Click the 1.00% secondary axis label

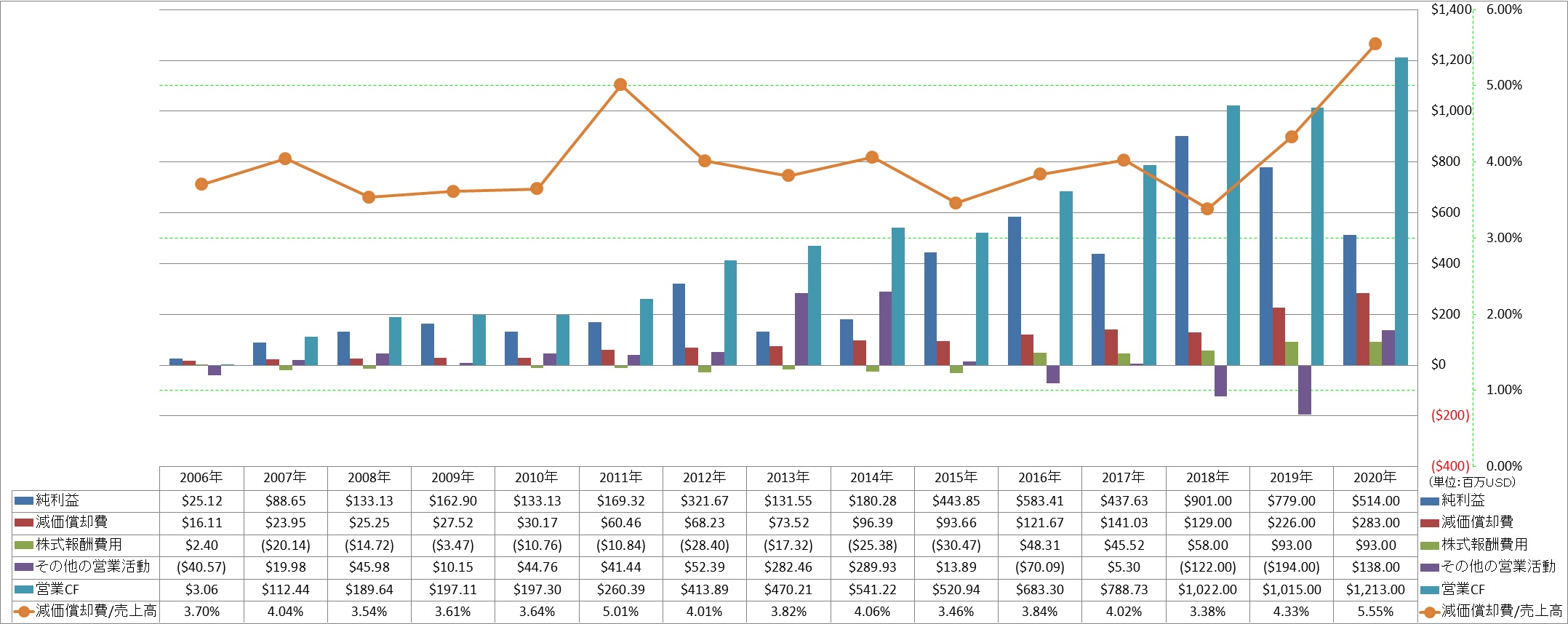(1504, 390)
